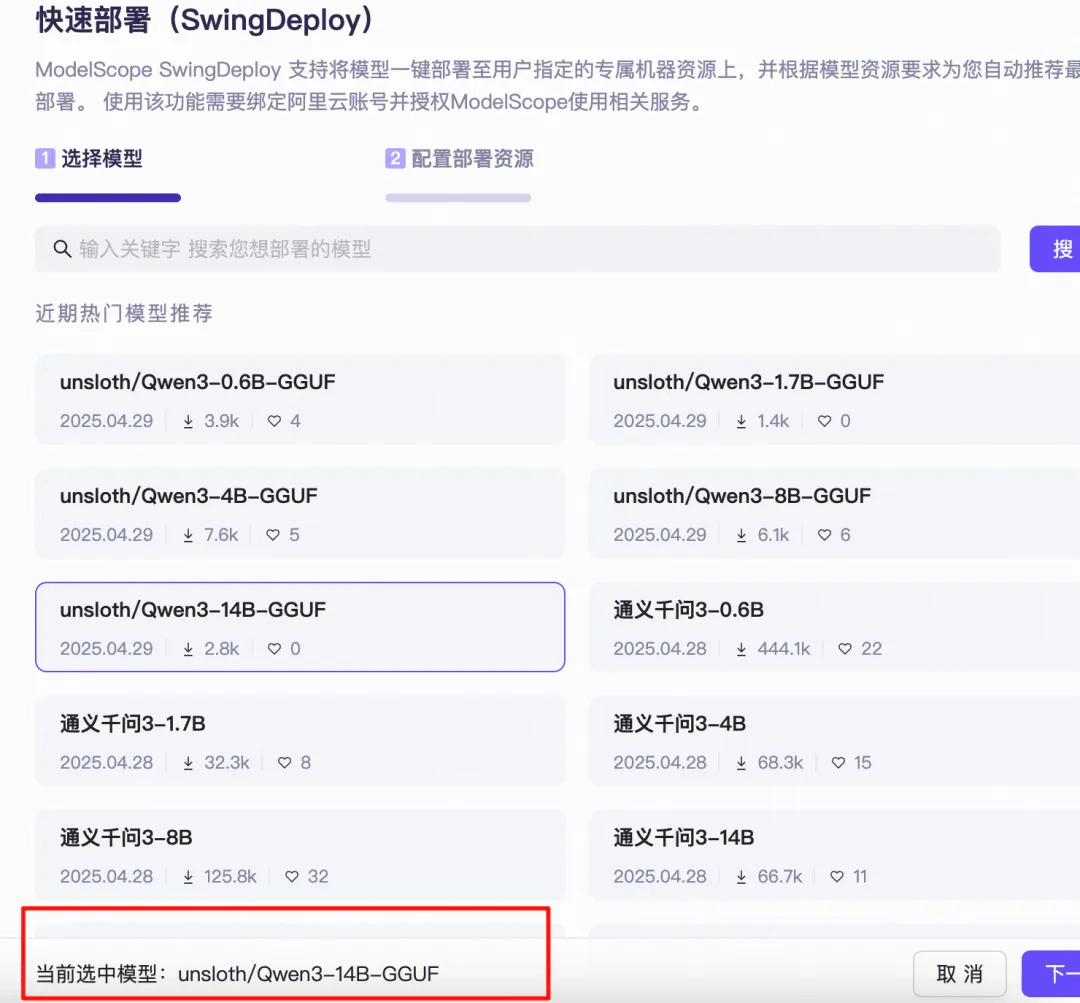
Task: Click heart icon on Qwen3-14B-GGUF card
Action: click(x=274, y=648)
